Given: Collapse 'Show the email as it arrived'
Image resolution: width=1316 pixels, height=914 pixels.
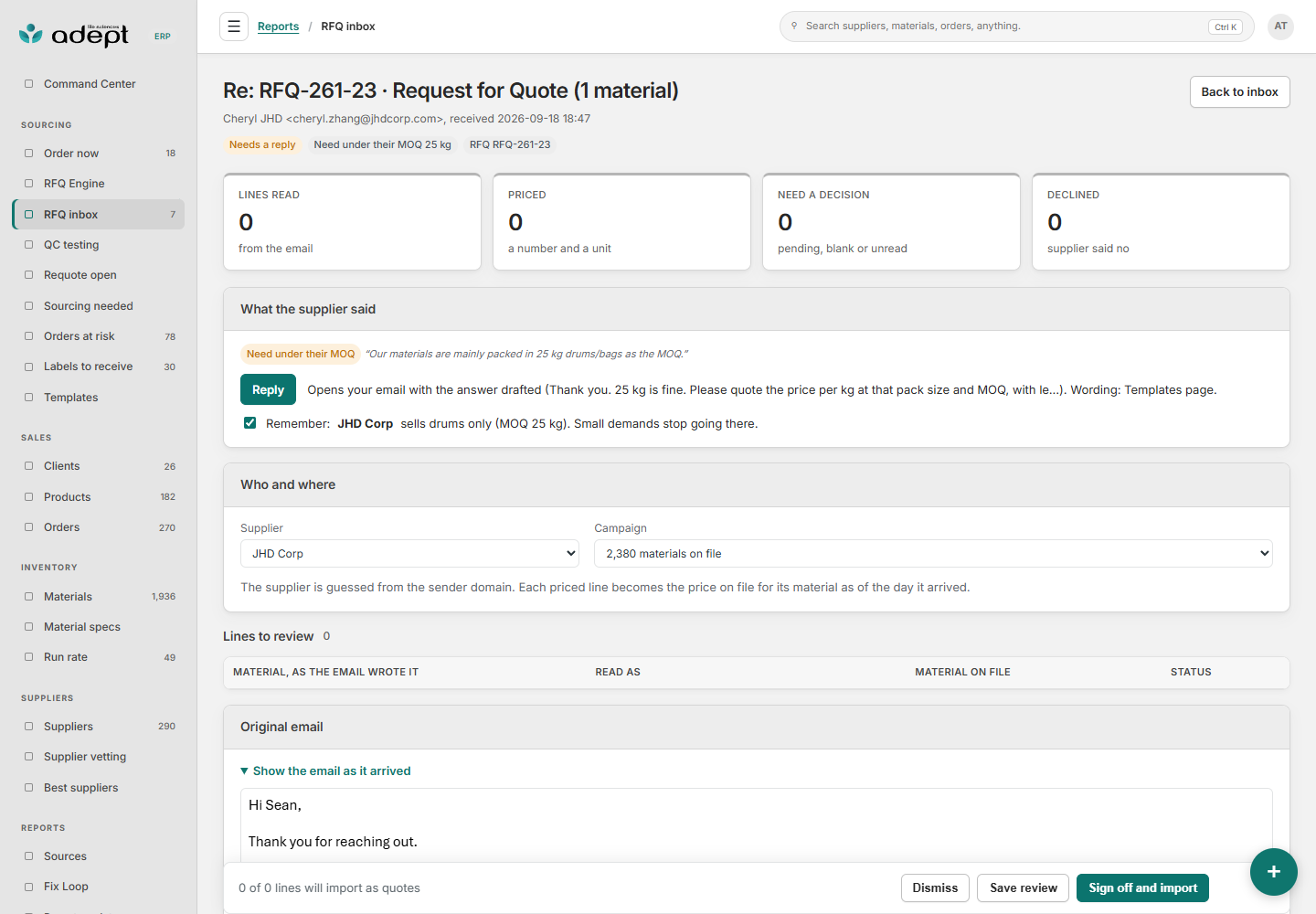Looking at the screenshot, I should click(325, 771).
